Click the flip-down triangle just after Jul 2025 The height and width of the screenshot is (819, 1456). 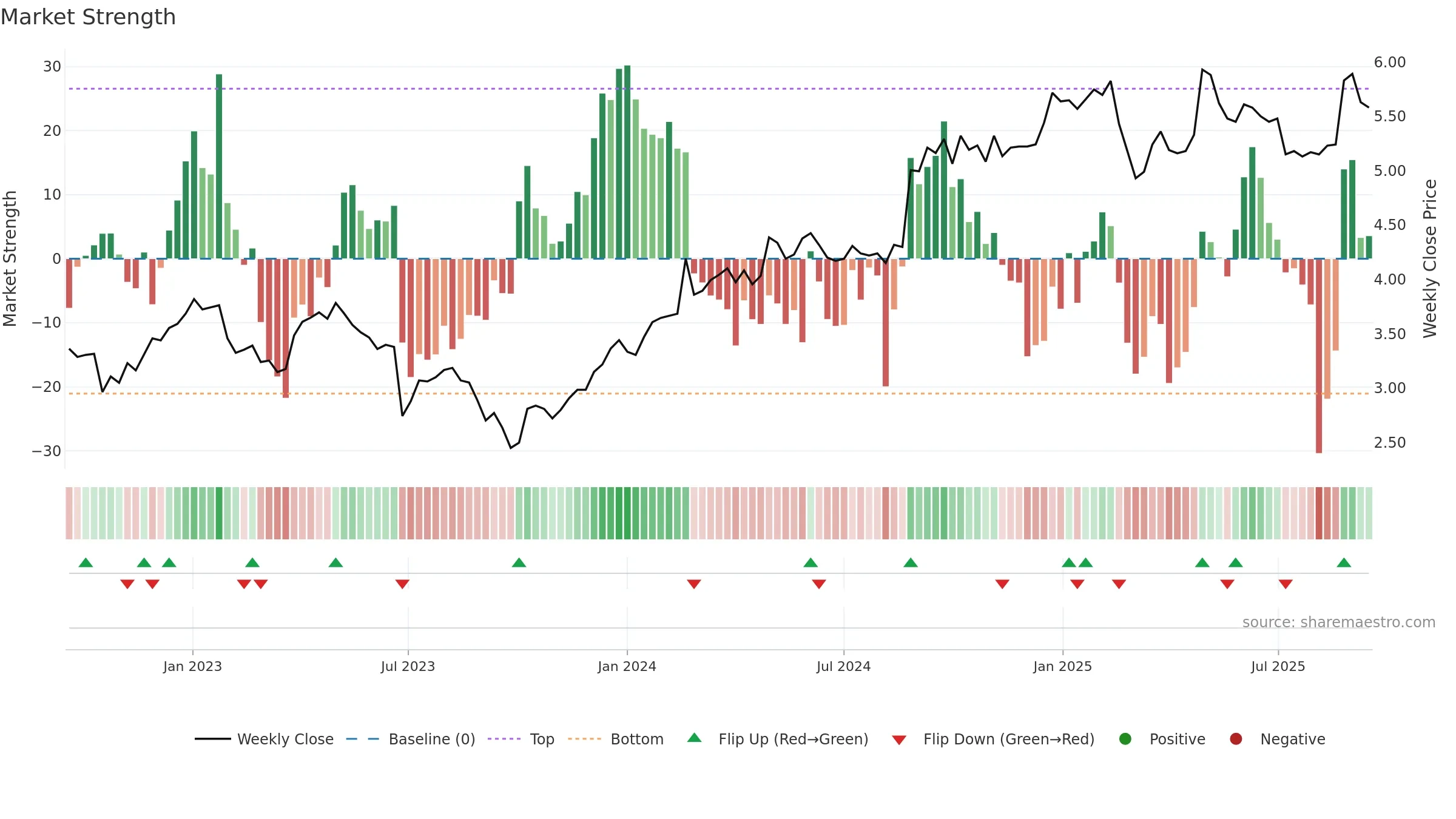click(1286, 584)
